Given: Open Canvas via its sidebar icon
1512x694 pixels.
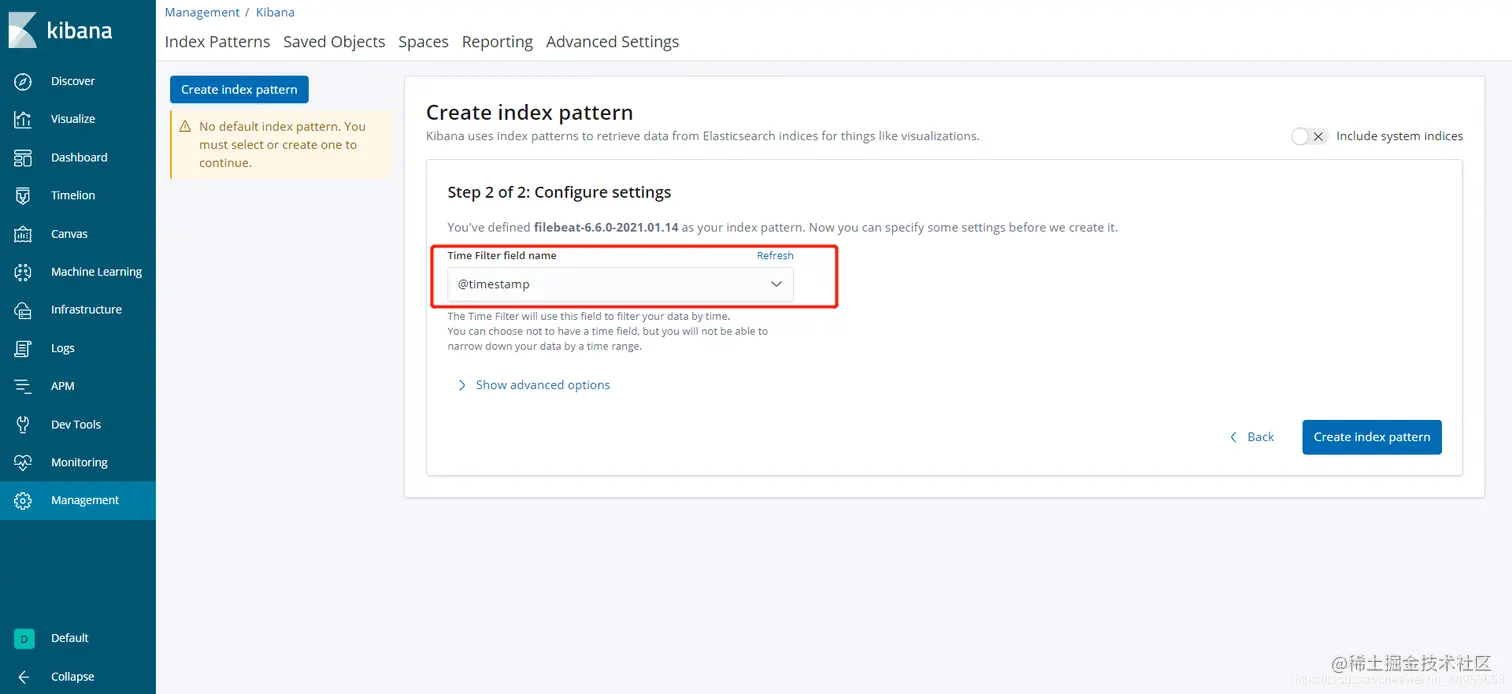Looking at the screenshot, I should [23, 234].
